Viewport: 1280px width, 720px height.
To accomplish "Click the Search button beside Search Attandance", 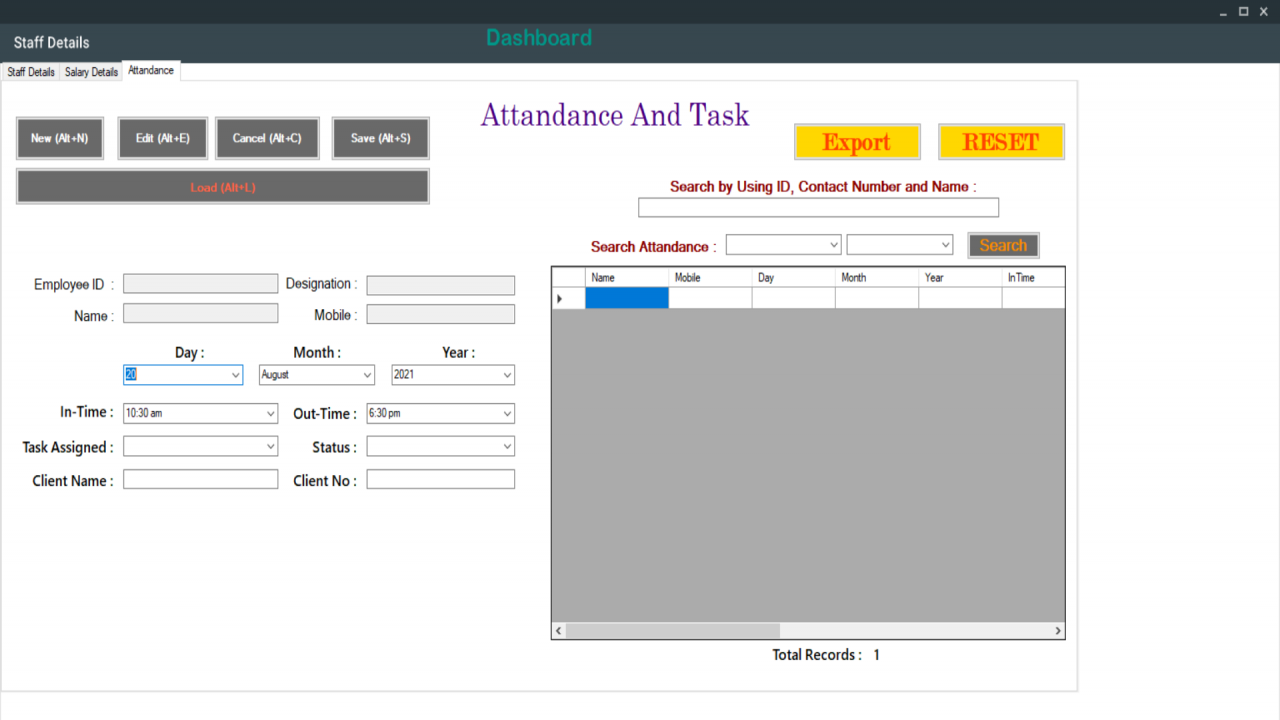I will tap(1003, 245).
